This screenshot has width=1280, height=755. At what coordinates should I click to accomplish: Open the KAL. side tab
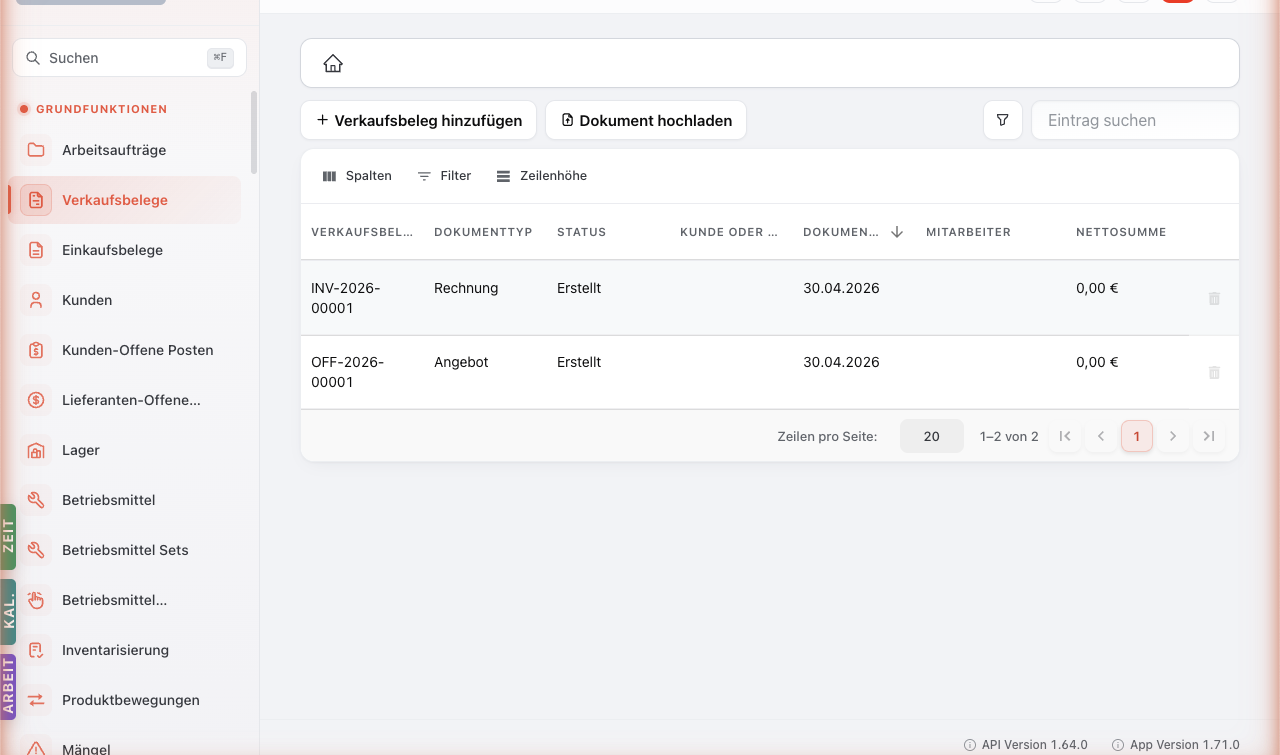(x=8, y=612)
